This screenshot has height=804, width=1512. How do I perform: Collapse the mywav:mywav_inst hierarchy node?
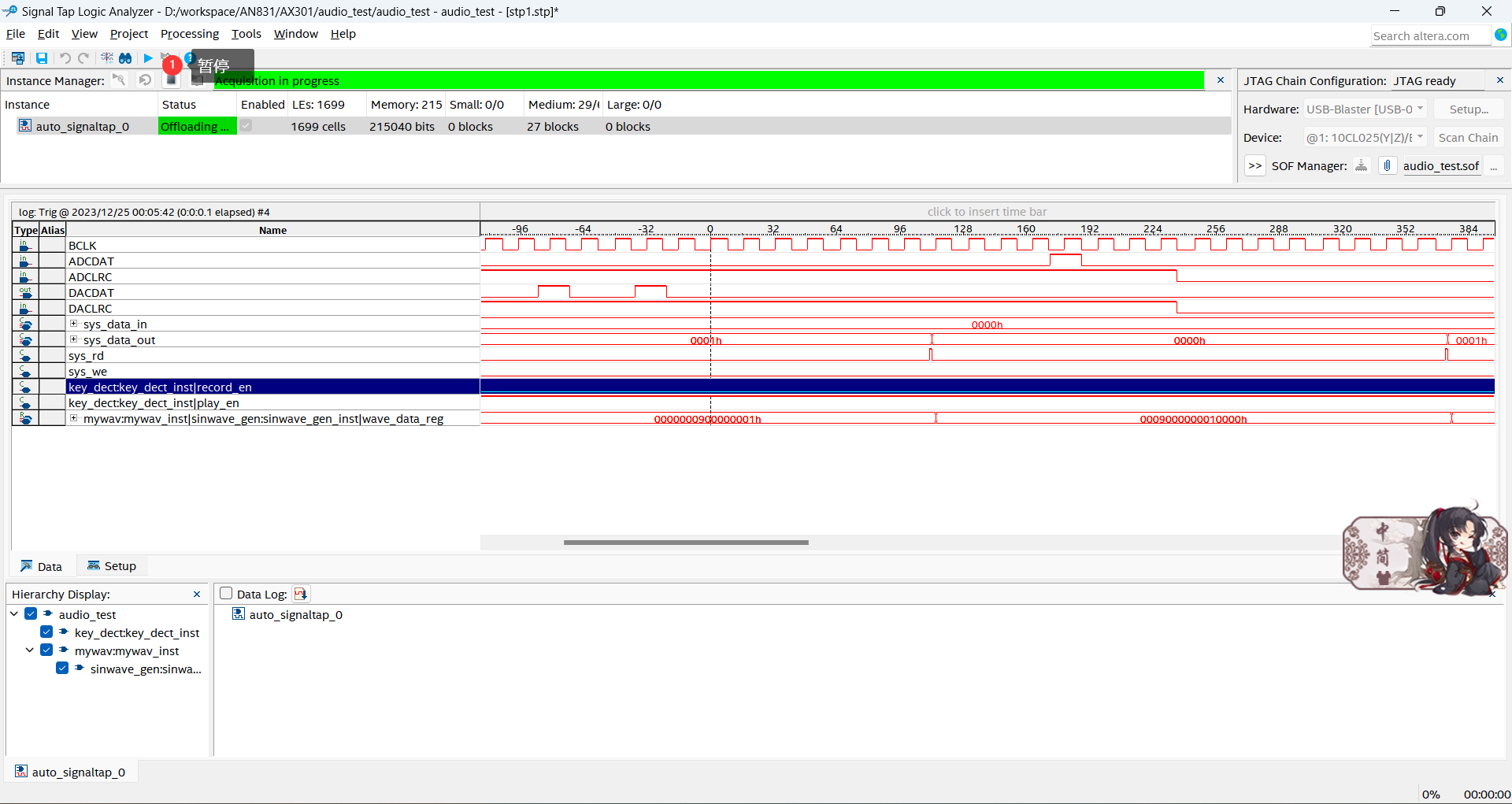coord(30,650)
